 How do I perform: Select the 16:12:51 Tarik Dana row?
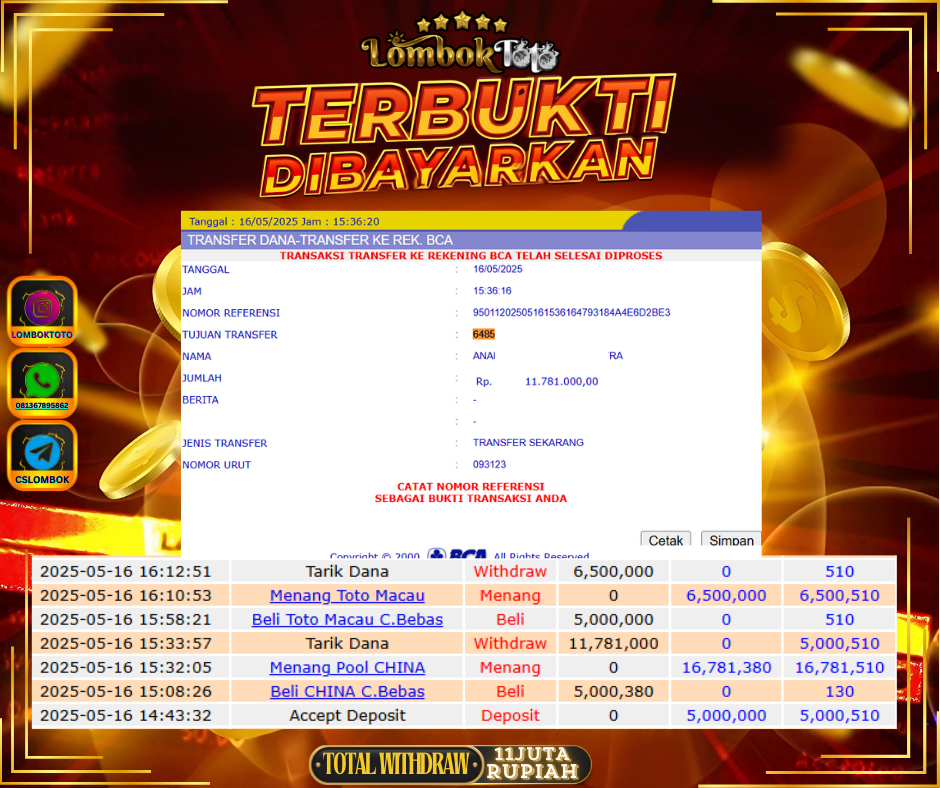click(x=347, y=572)
